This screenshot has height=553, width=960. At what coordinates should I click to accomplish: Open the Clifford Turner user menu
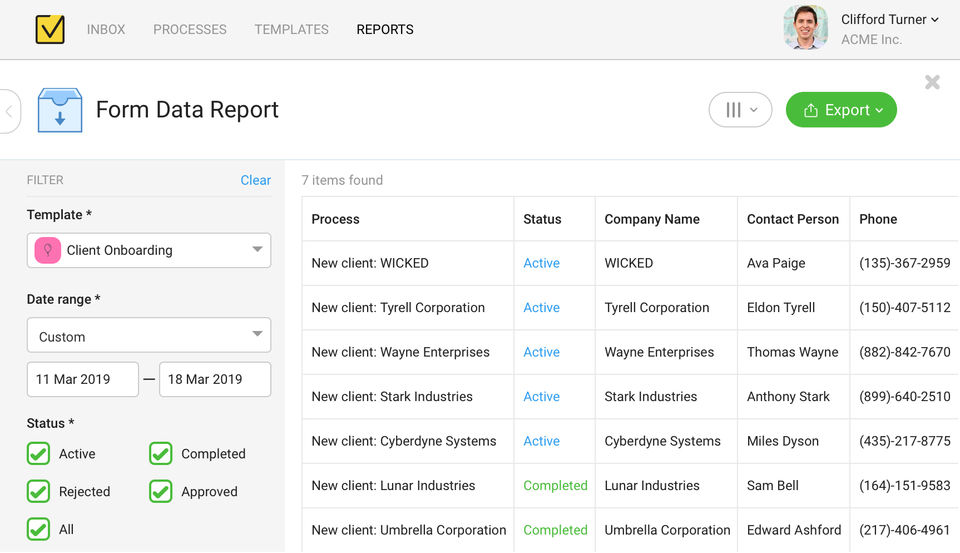click(890, 20)
